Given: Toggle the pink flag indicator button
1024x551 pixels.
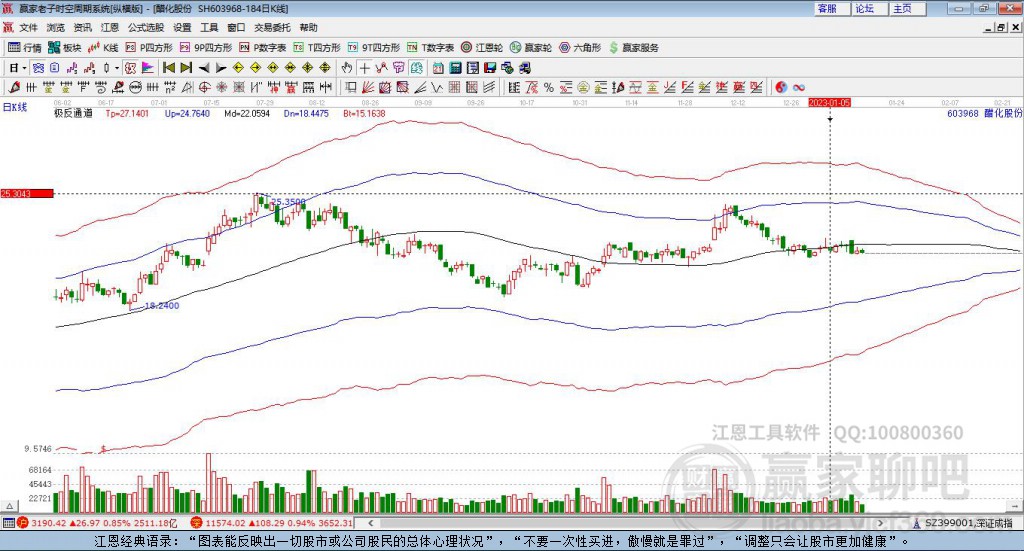Looking at the screenshot, I should [148, 68].
